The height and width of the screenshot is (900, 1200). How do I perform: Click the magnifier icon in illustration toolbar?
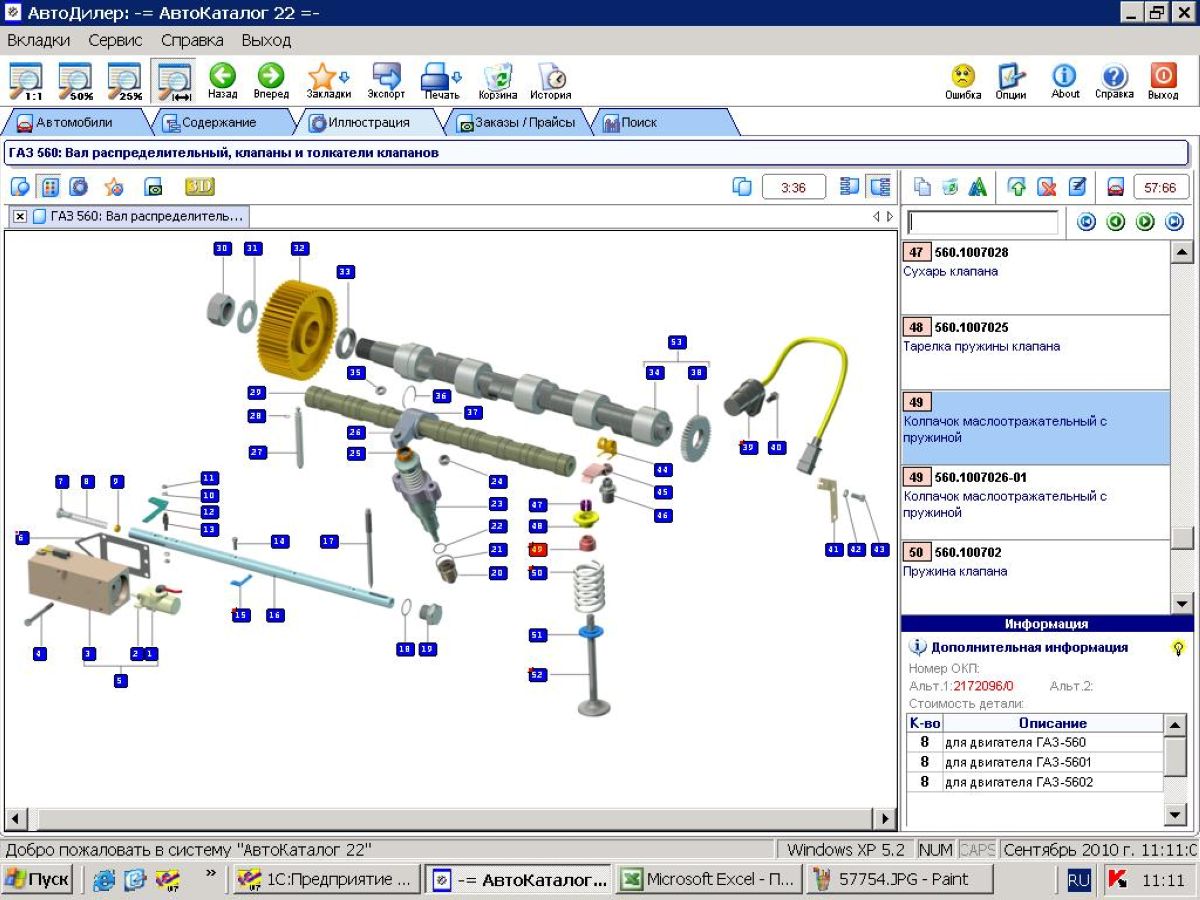pyautogui.click(x=21, y=187)
